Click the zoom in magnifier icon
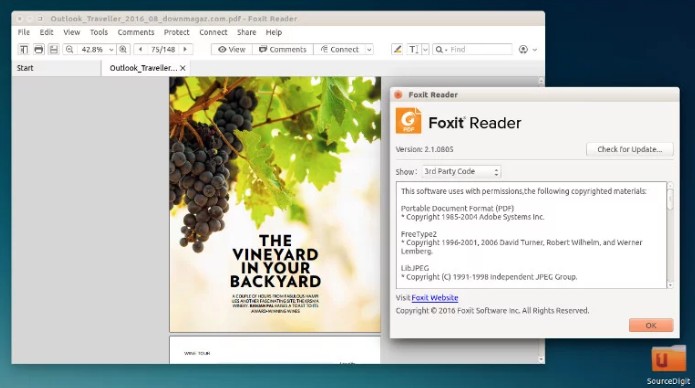Viewport: 695px width, 388px height. (123, 49)
